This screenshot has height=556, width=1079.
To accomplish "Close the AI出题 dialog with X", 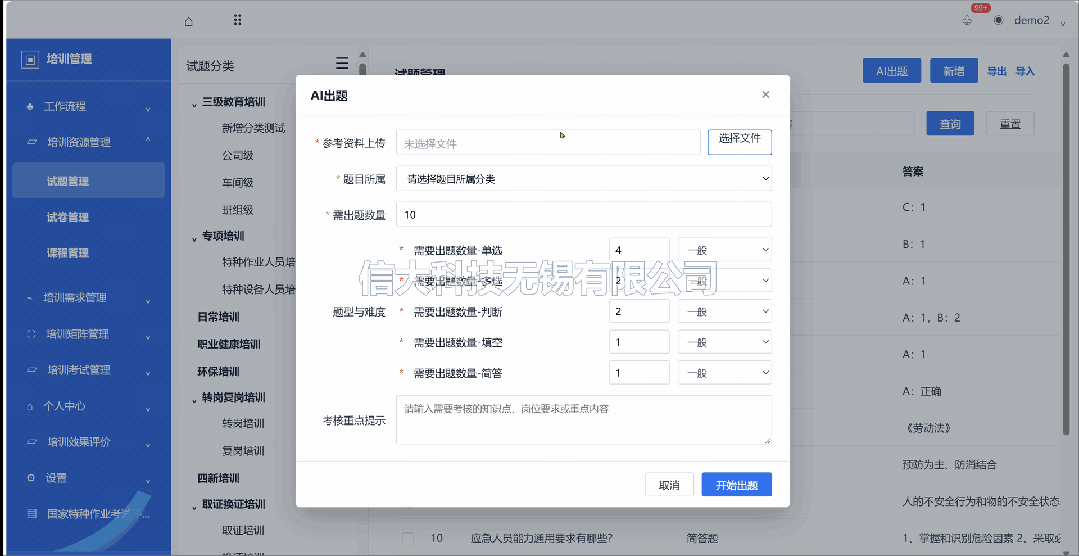I will 765,95.
